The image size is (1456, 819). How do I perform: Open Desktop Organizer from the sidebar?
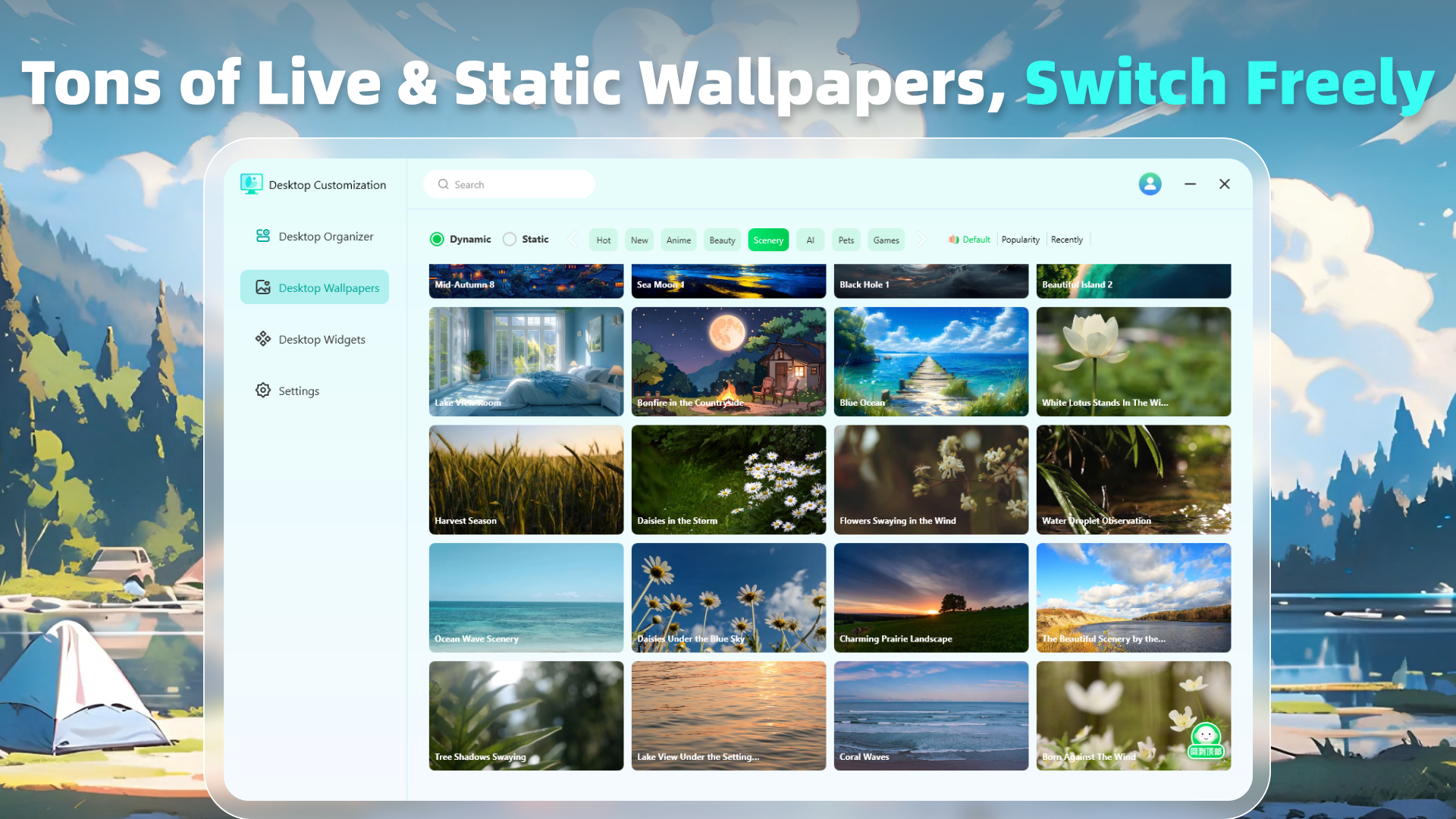click(315, 237)
